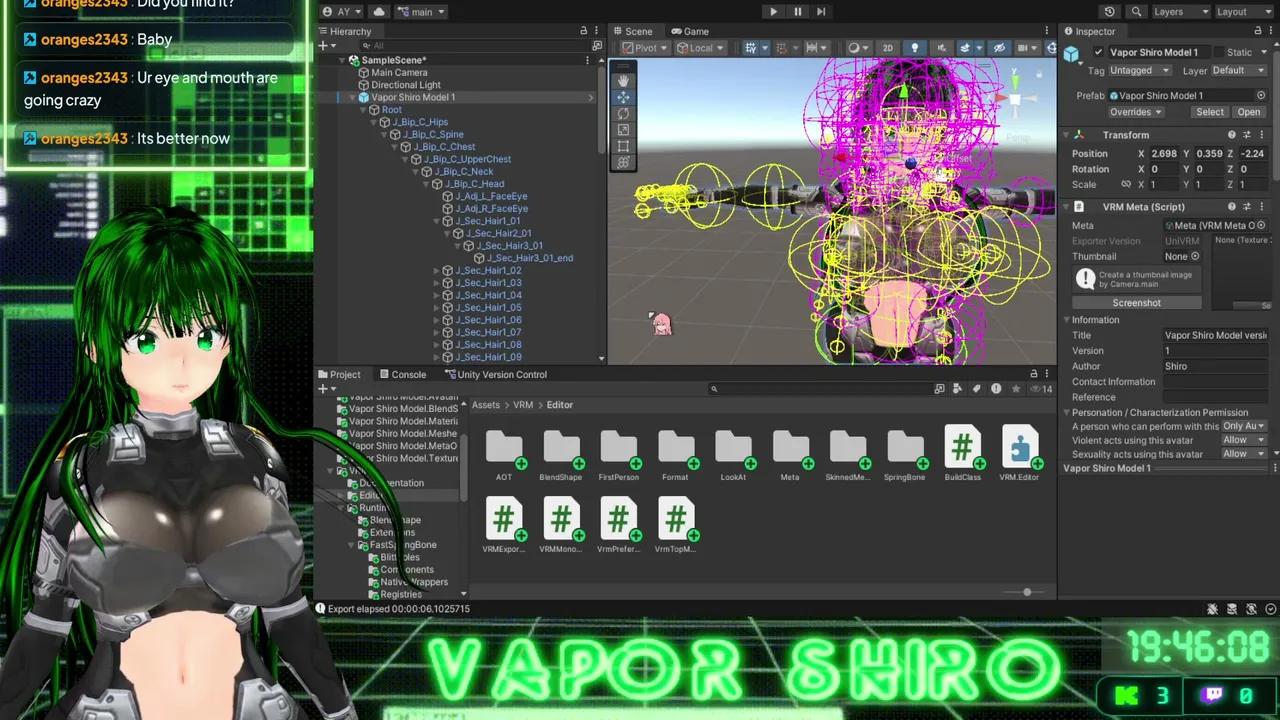
Task: Open the Local handle rotation dropdown
Action: (x=701, y=48)
